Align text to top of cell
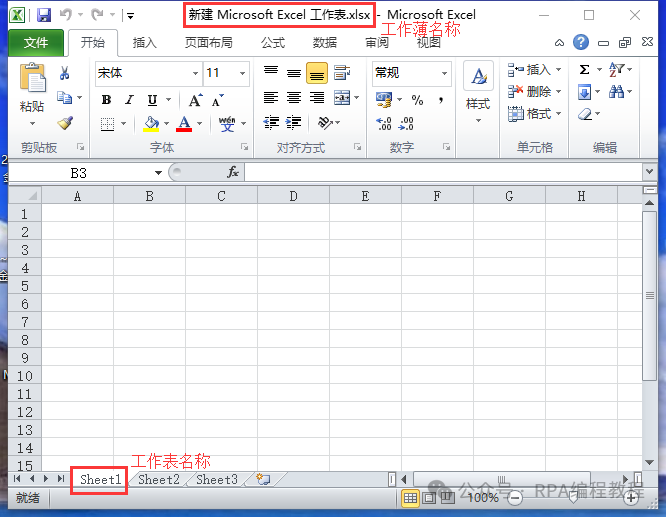Image resolution: width=666 pixels, height=517 pixels. [x=271, y=71]
